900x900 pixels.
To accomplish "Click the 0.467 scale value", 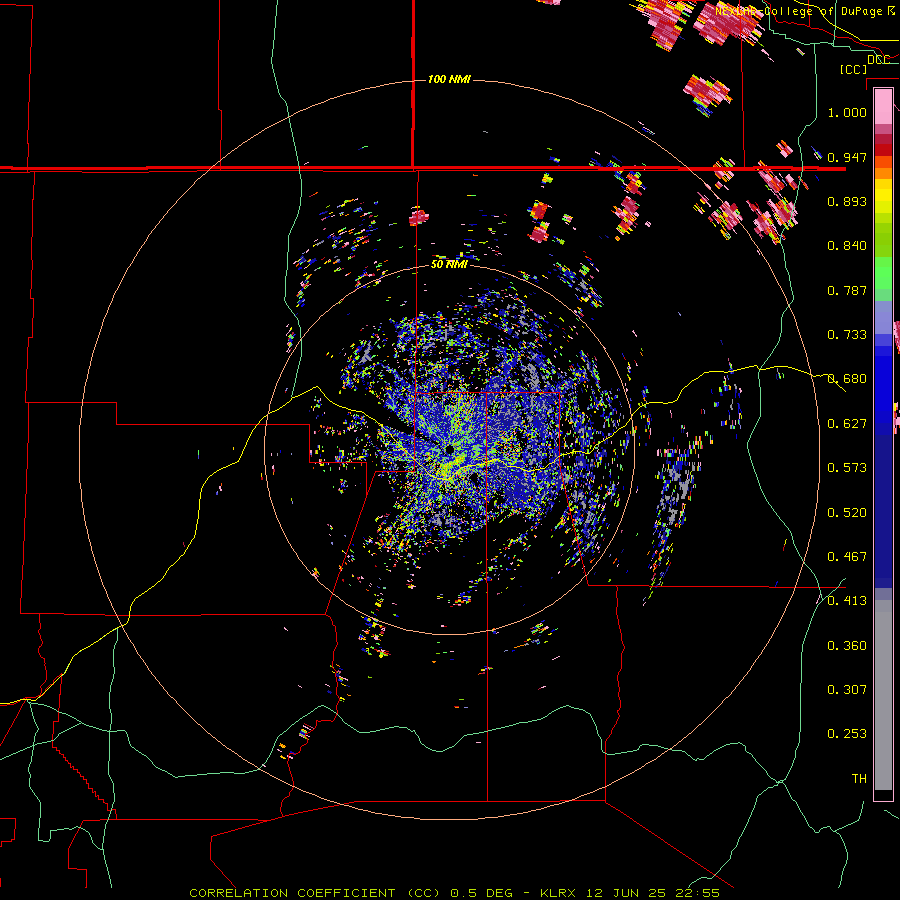I will click(x=847, y=557).
